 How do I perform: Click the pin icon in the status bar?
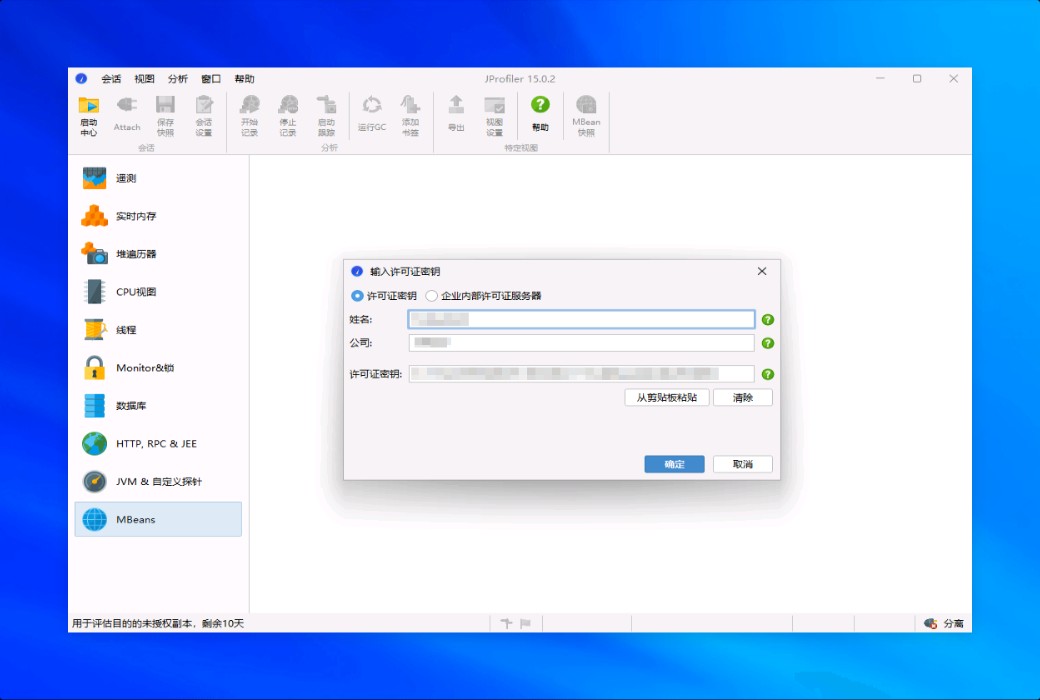(x=506, y=623)
